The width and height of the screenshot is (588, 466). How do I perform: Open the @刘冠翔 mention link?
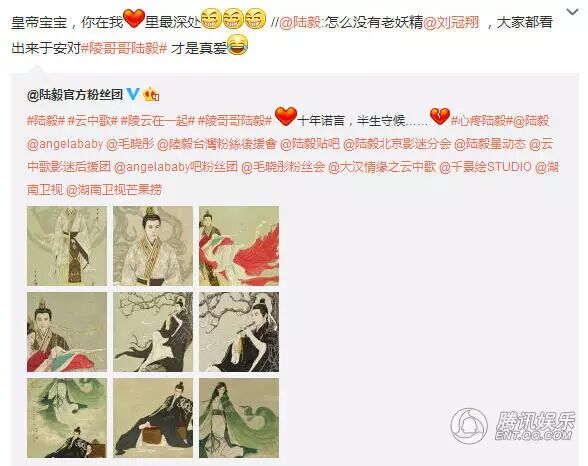pos(451,22)
